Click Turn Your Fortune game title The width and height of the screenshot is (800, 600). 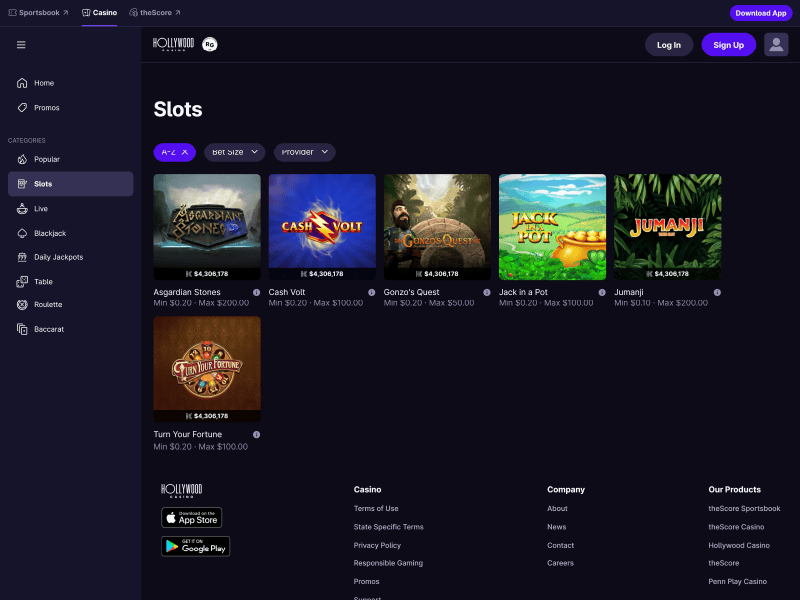pyautogui.click(x=188, y=435)
